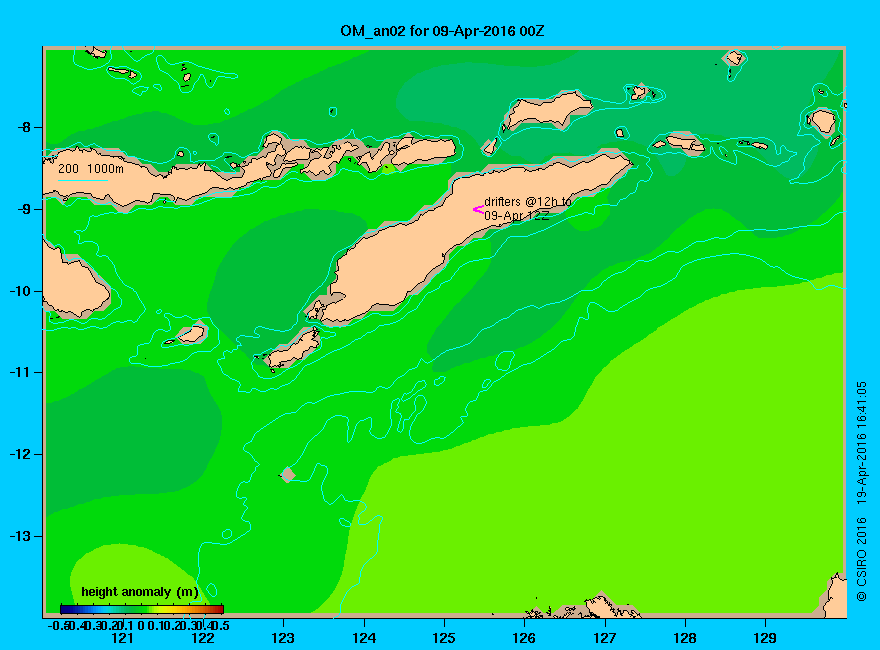
Task: Click the "122" longitude axis label
Action: tap(203, 638)
